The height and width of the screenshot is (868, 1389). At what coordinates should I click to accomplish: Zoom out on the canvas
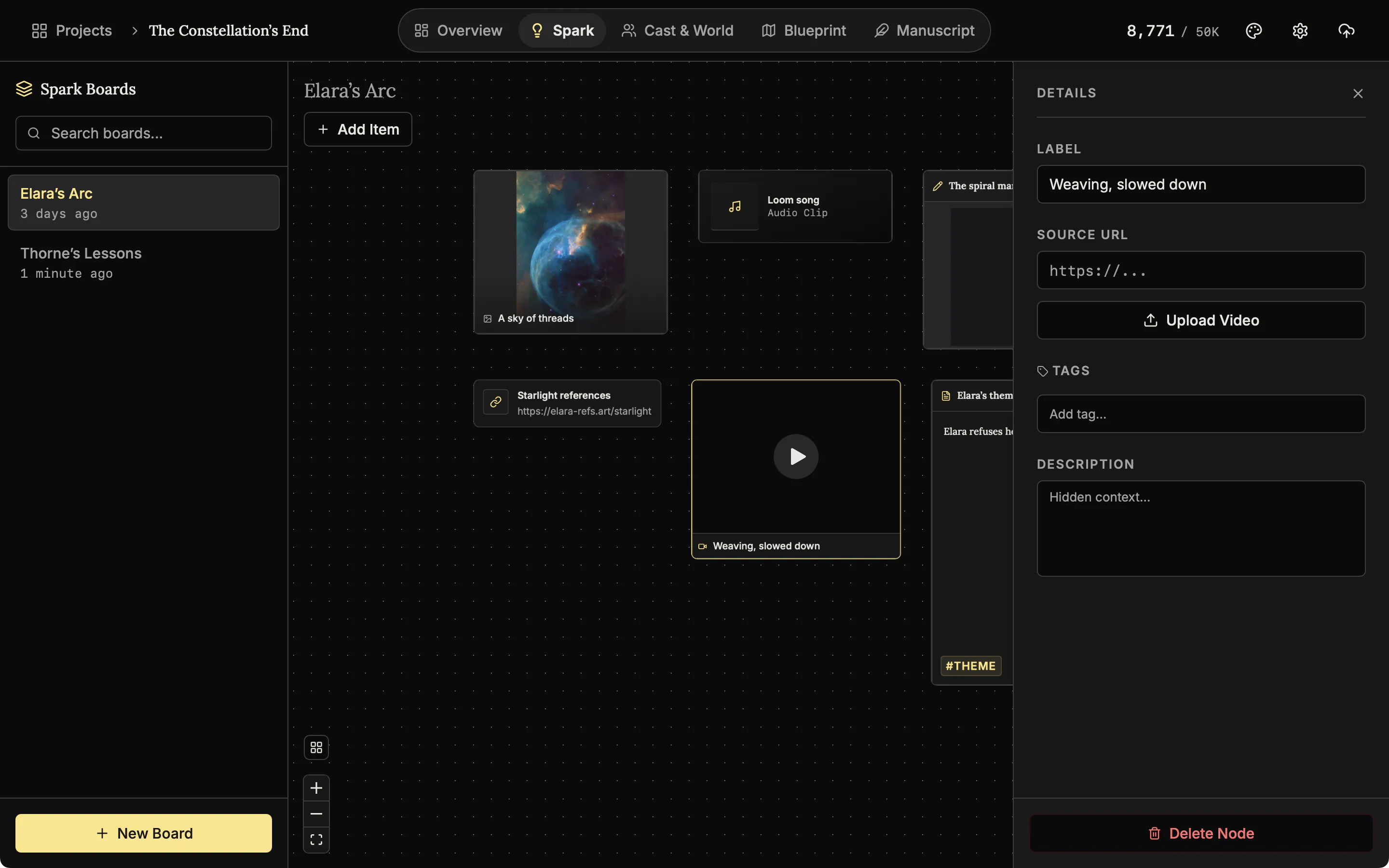pyautogui.click(x=316, y=814)
